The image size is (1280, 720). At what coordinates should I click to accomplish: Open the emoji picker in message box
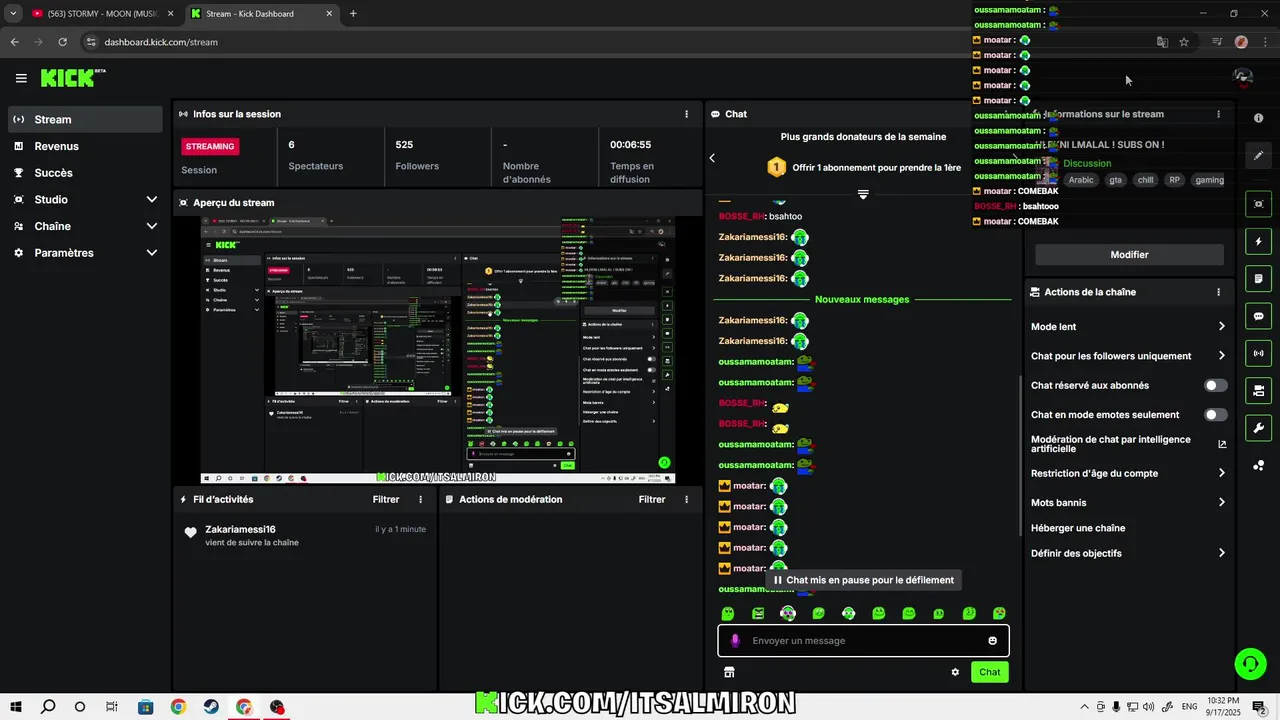click(x=993, y=641)
